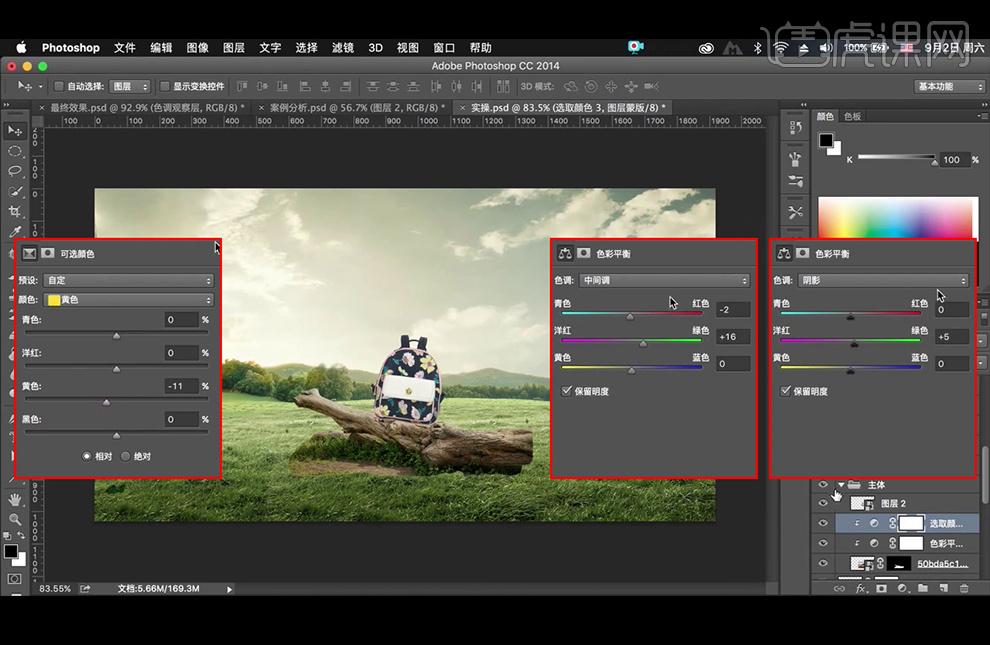Enable the 显示变换控件 checkbox
The height and width of the screenshot is (645, 990).
point(165,86)
